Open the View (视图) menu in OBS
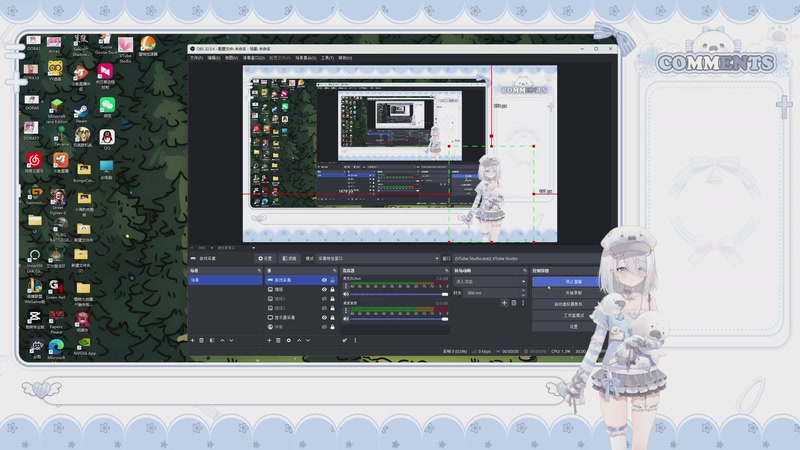 click(x=232, y=58)
